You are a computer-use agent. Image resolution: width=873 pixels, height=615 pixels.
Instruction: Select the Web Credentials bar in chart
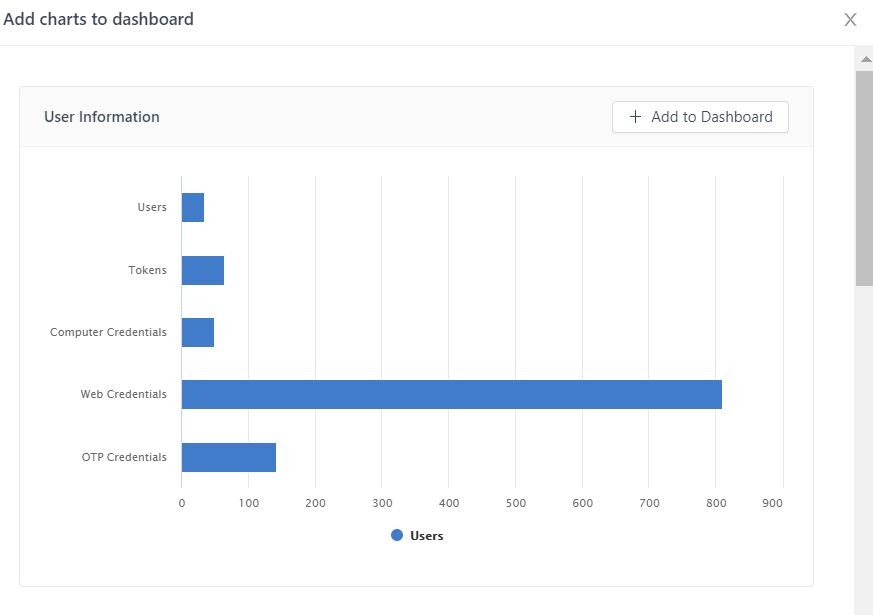click(x=451, y=395)
